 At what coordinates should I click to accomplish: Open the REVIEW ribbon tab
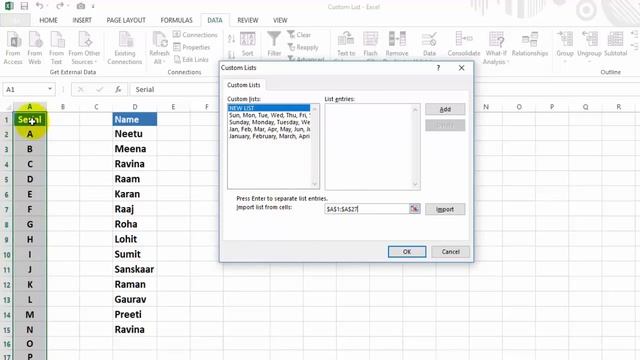247,20
